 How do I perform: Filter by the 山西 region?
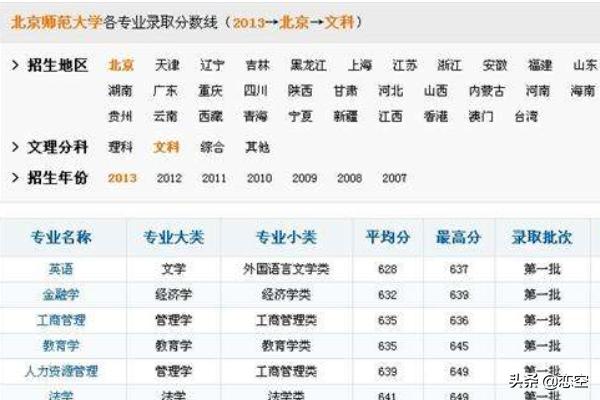pos(436,91)
